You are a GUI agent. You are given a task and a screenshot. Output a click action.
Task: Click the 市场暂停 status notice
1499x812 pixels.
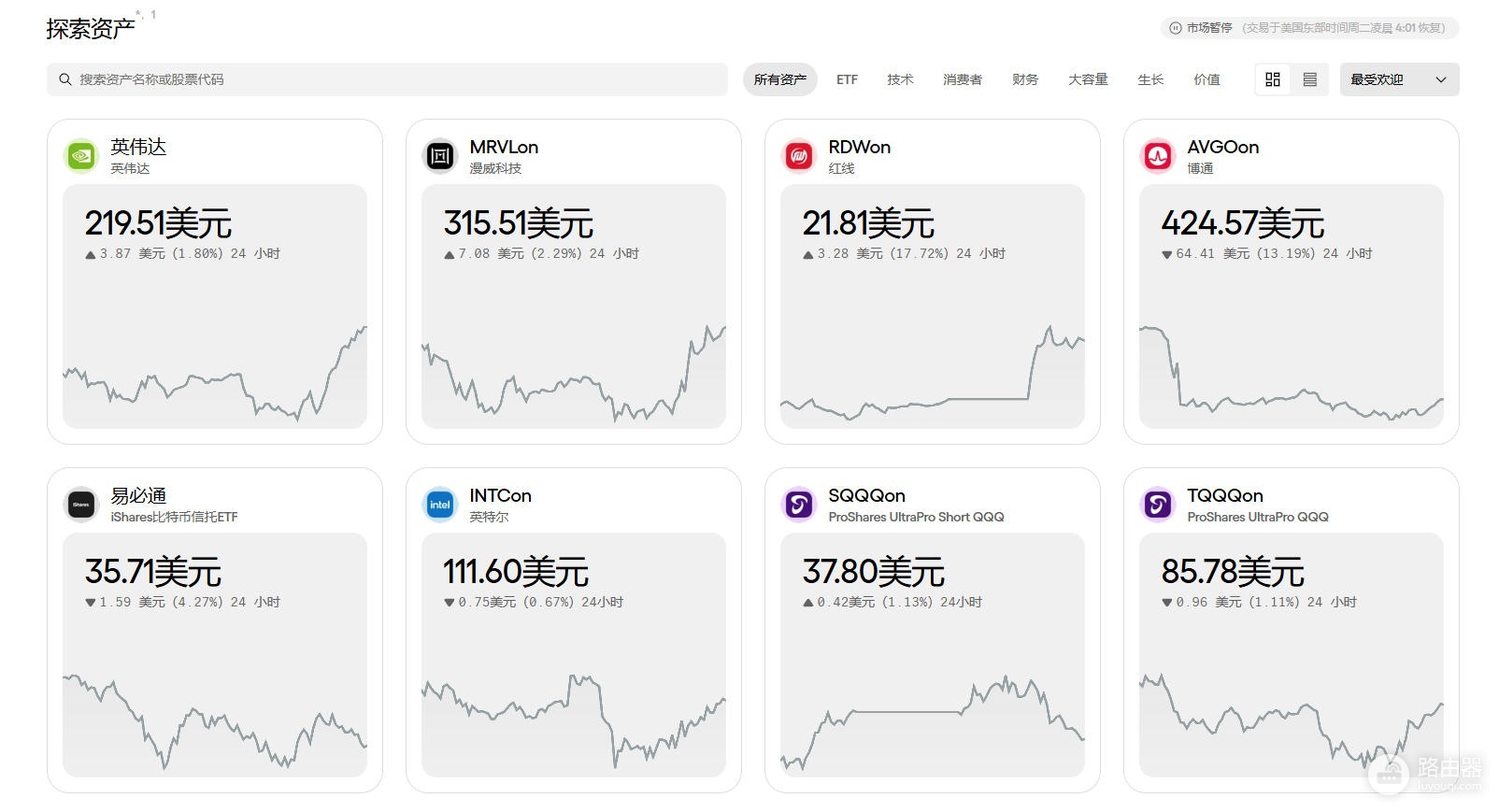1309,28
